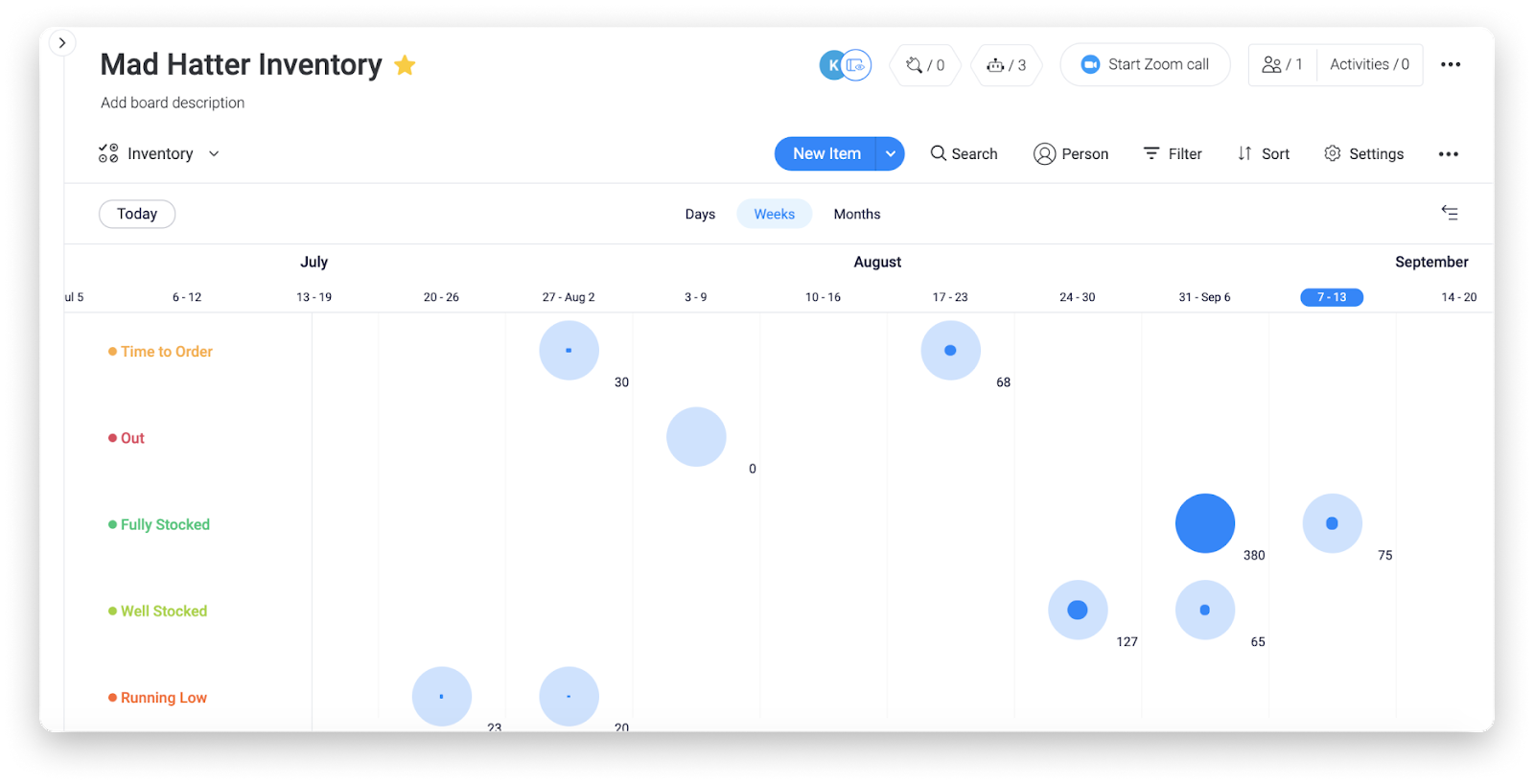Switch timeline to Weeks

click(775, 214)
